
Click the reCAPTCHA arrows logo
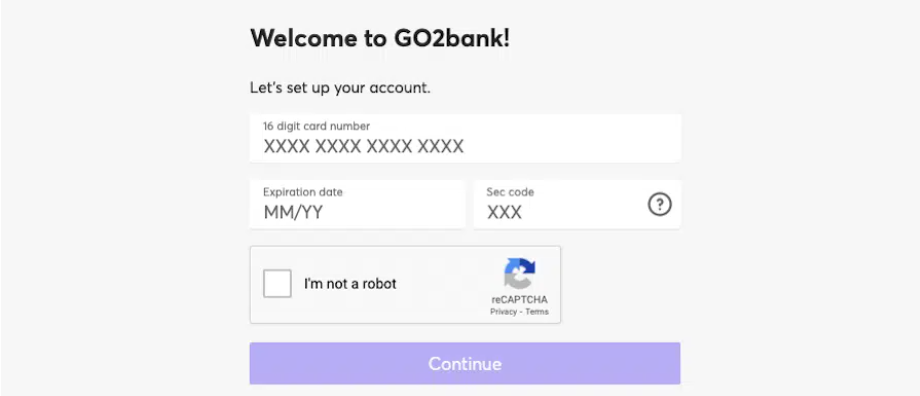coord(519,273)
